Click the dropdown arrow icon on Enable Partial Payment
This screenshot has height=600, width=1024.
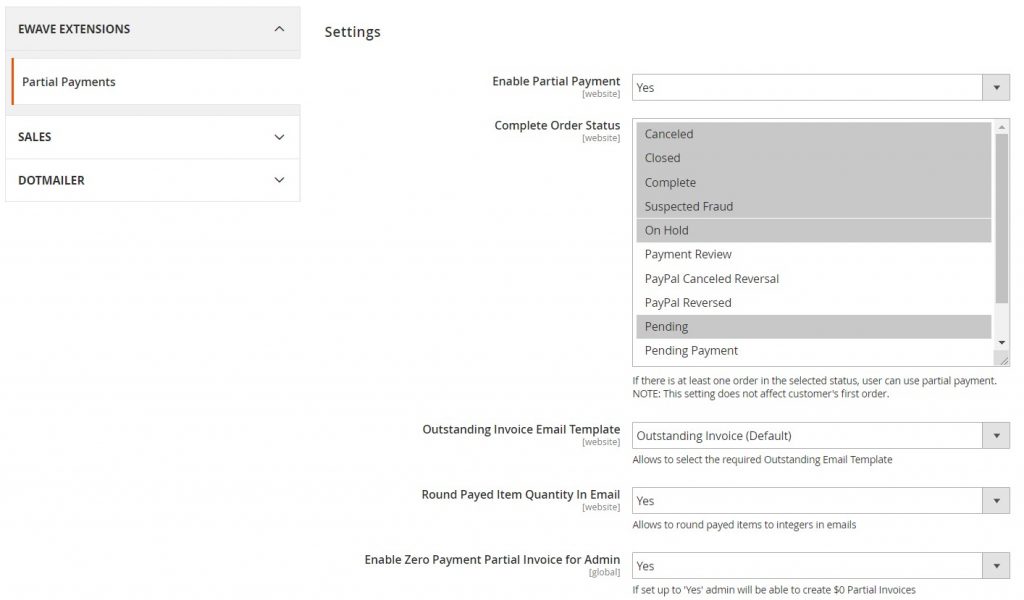click(x=996, y=87)
